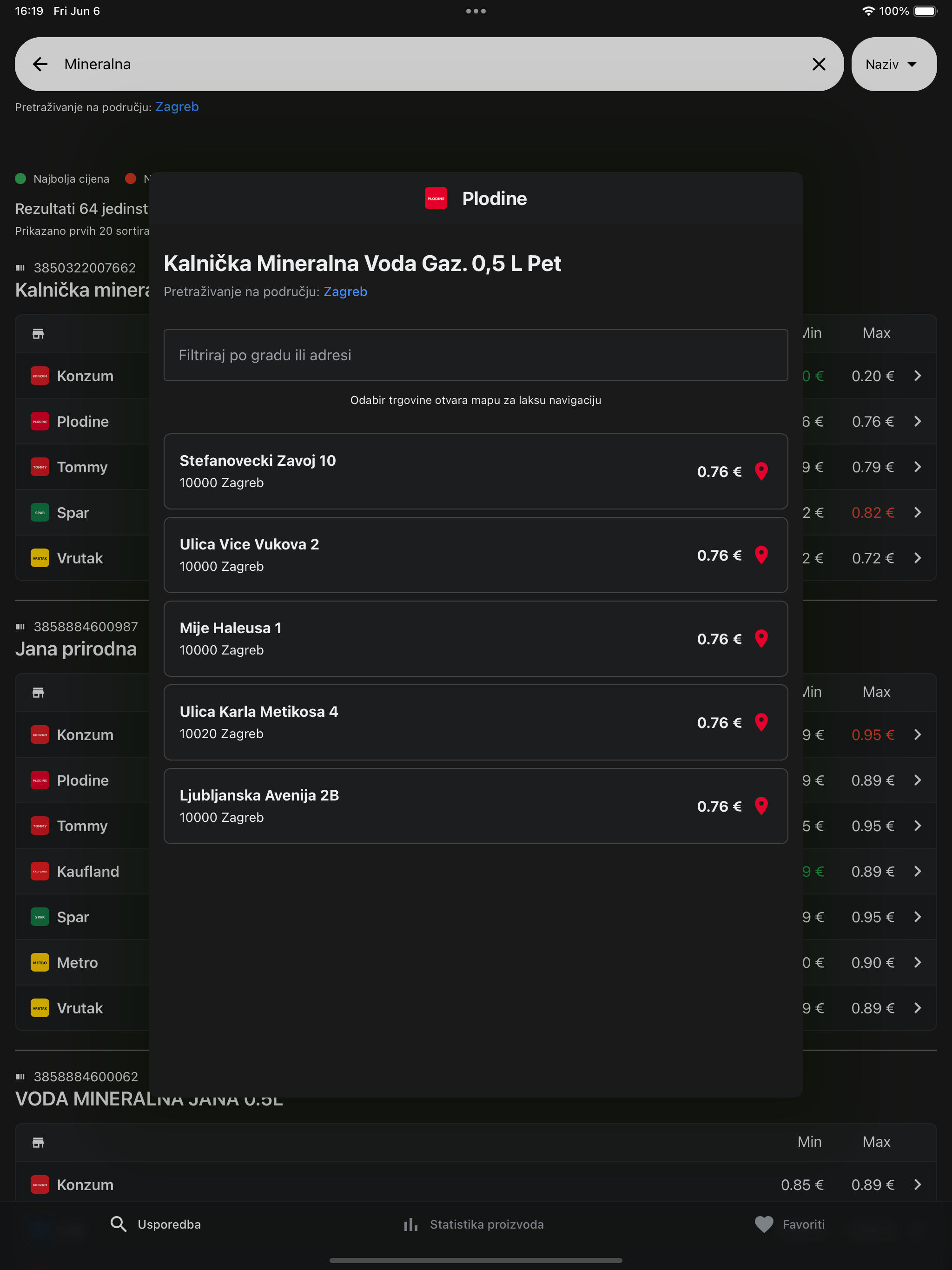Select barcode 3850322007662 text
The width and height of the screenshot is (952, 1270).
[85, 268]
